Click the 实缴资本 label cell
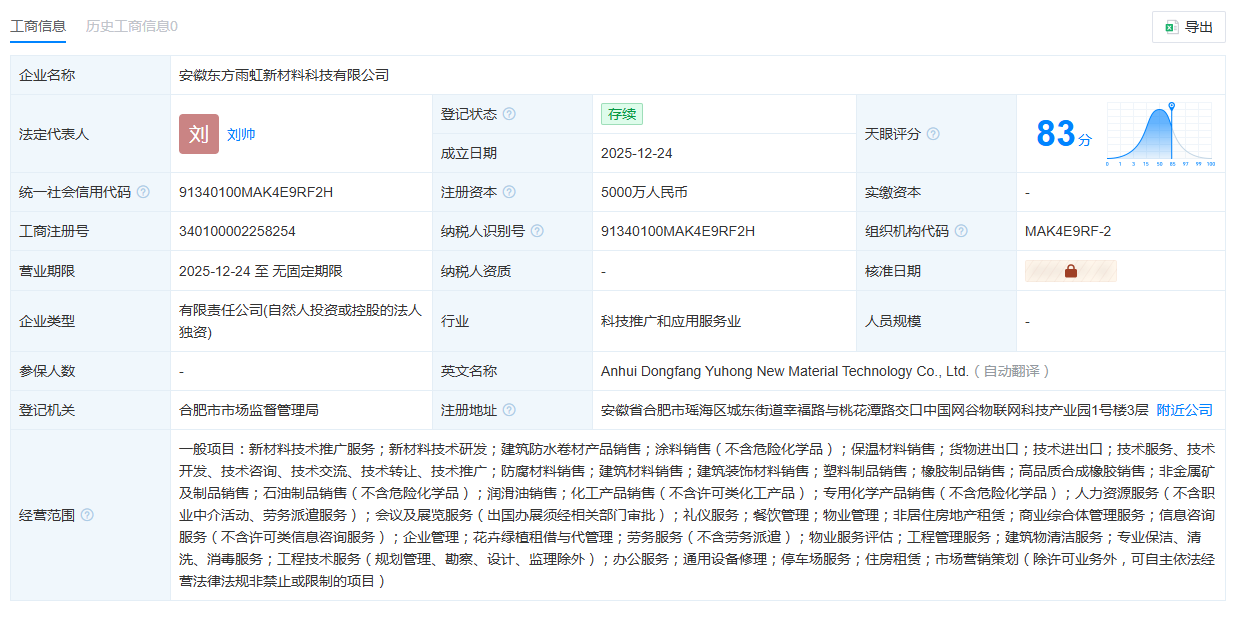1235x617 pixels. point(936,192)
